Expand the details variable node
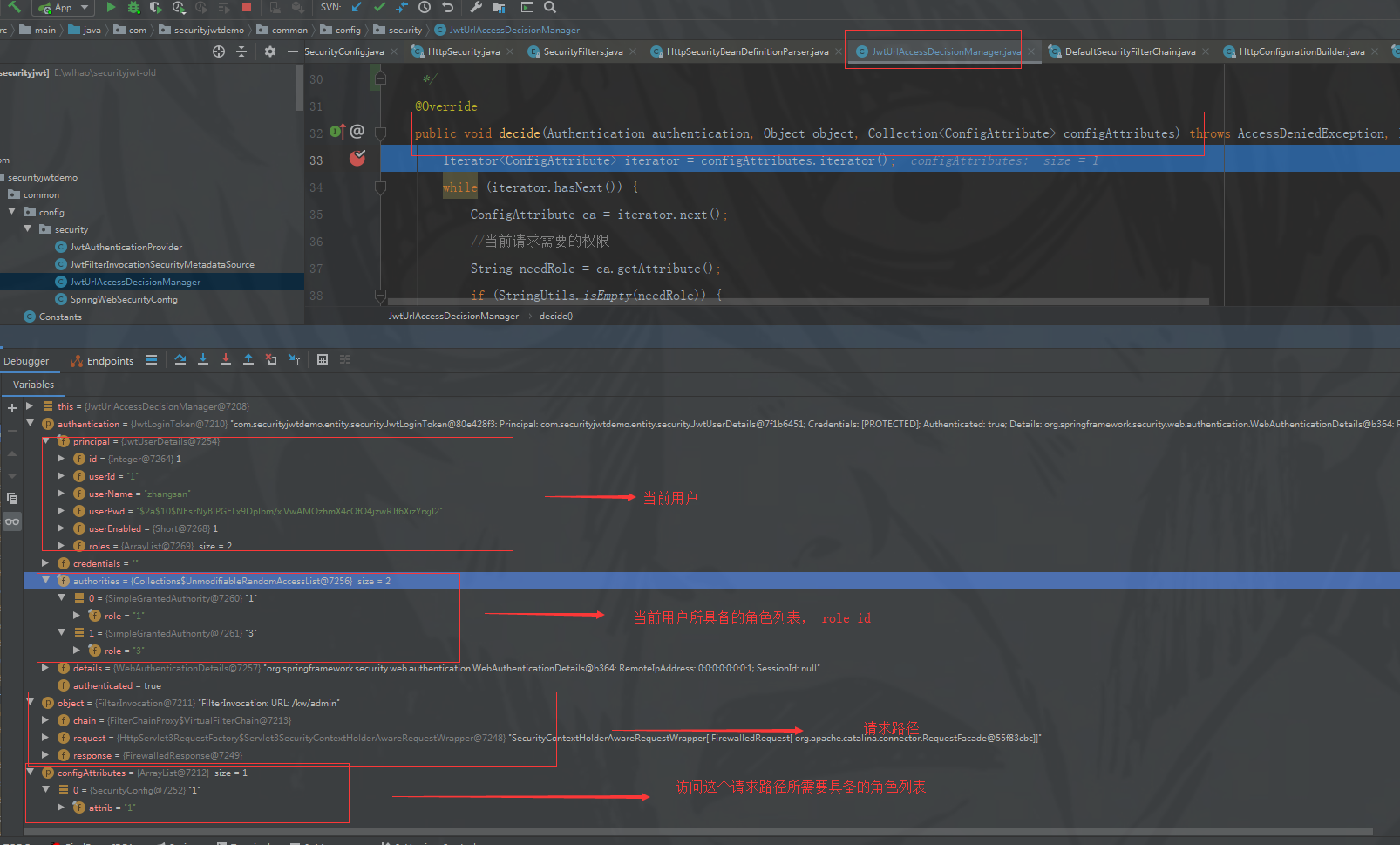Viewport: 1400px width, 845px height. tap(45, 667)
